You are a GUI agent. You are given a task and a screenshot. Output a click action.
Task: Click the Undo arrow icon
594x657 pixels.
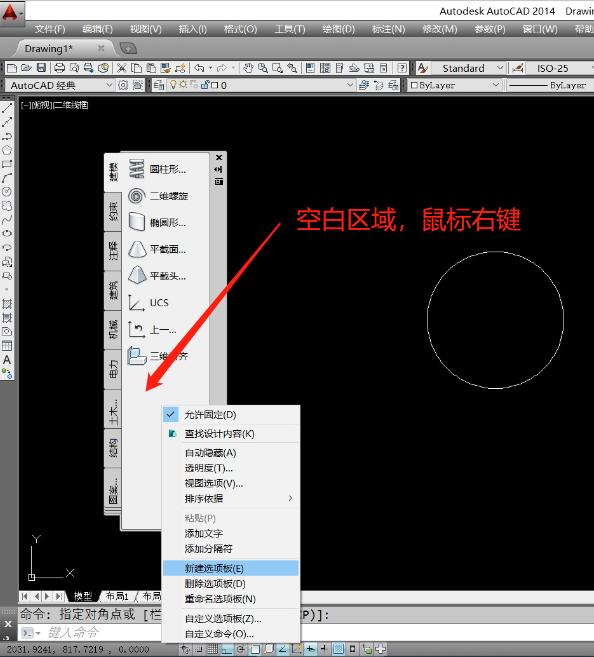[x=199, y=68]
